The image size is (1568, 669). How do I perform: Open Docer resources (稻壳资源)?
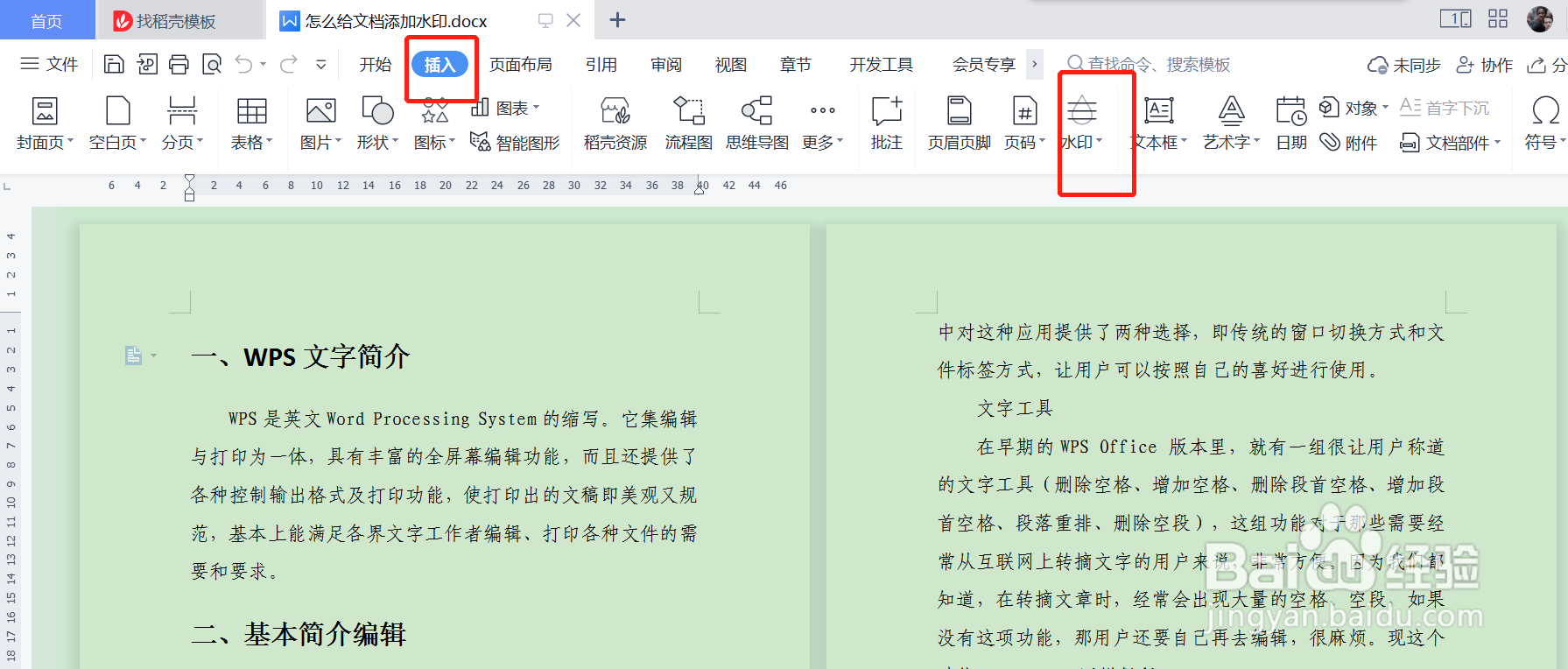(x=615, y=123)
